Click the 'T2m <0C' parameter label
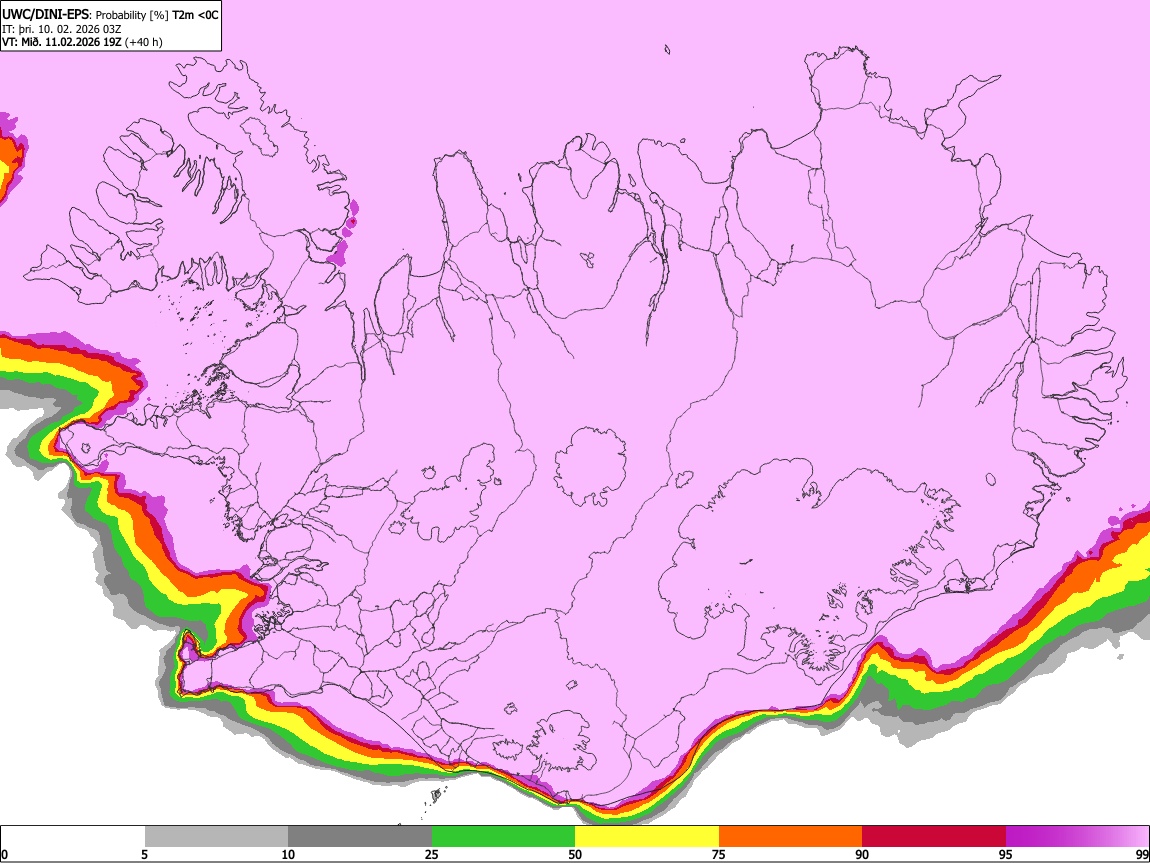 click(x=195, y=15)
